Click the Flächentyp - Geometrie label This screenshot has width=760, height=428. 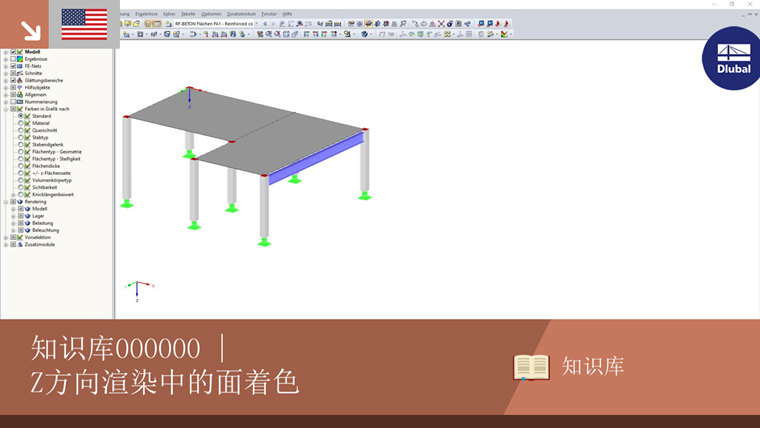point(57,152)
